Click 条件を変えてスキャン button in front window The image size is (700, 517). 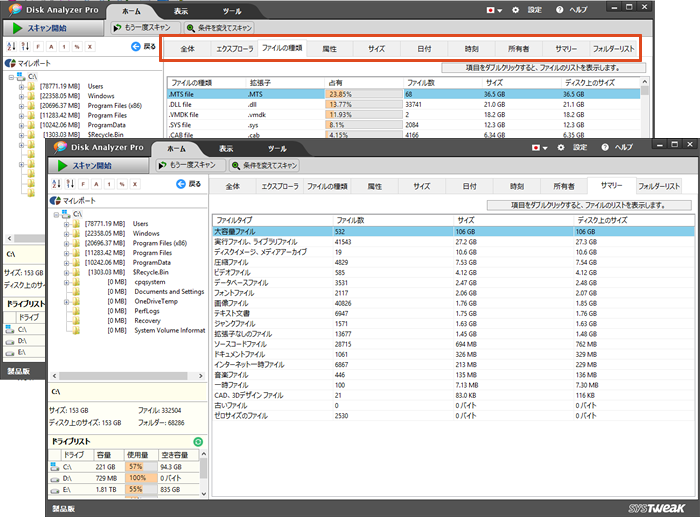[265, 165]
